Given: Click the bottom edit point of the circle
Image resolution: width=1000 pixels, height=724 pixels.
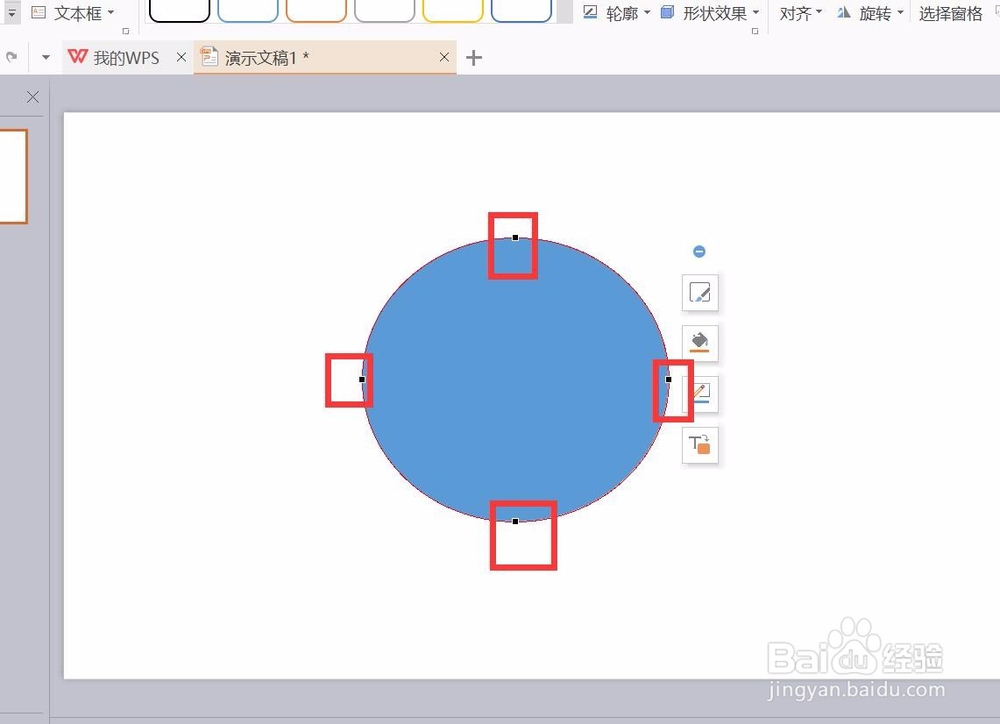Looking at the screenshot, I should click(x=515, y=521).
